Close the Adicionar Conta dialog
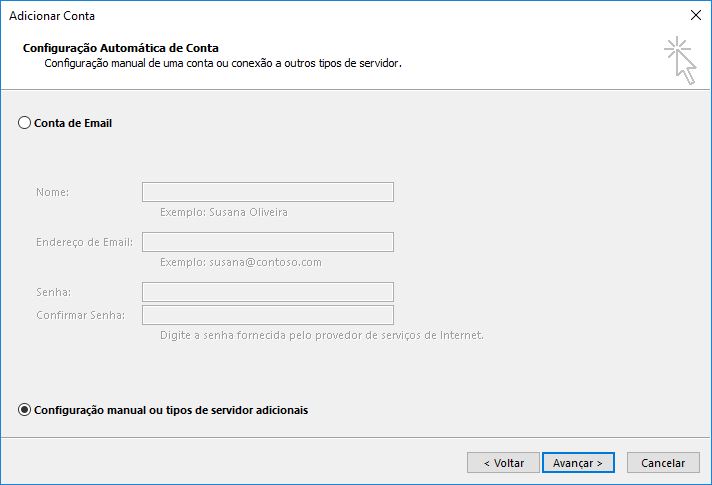The width and height of the screenshot is (712, 485). click(695, 15)
